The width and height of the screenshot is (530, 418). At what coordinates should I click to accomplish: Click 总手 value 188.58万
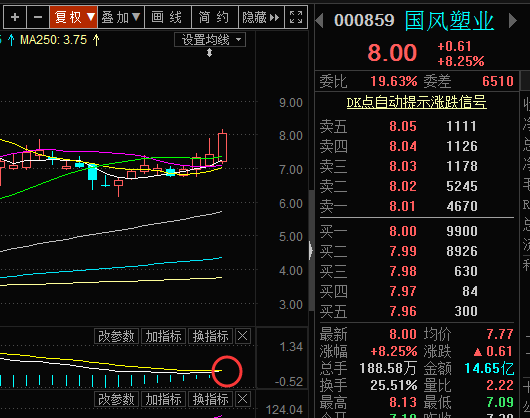tap(388, 368)
